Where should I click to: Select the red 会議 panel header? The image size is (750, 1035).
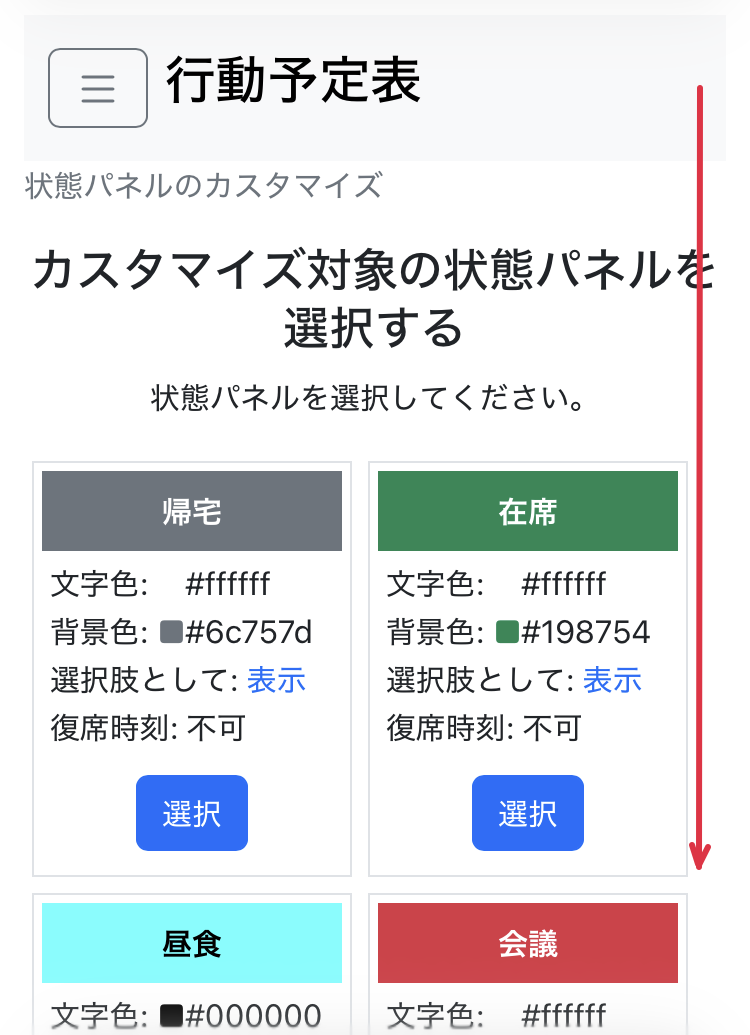[x=528, y=942]
